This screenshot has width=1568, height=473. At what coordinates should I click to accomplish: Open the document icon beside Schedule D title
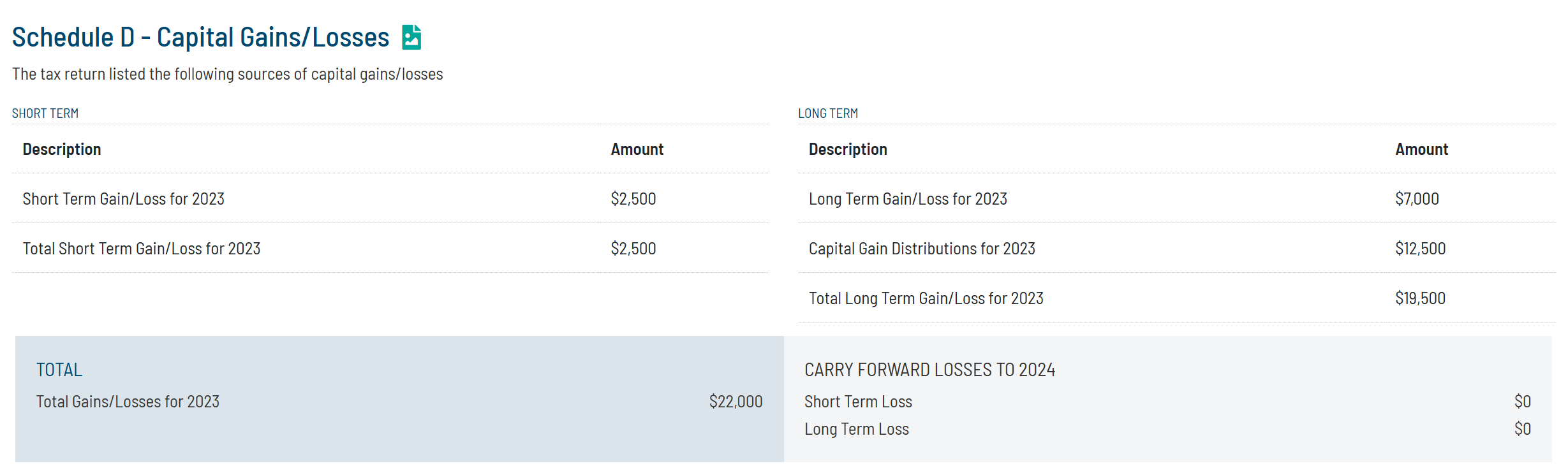(411, 37)
